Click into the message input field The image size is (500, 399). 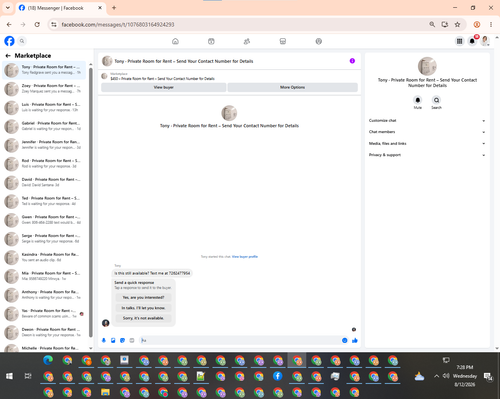(239, 340)
